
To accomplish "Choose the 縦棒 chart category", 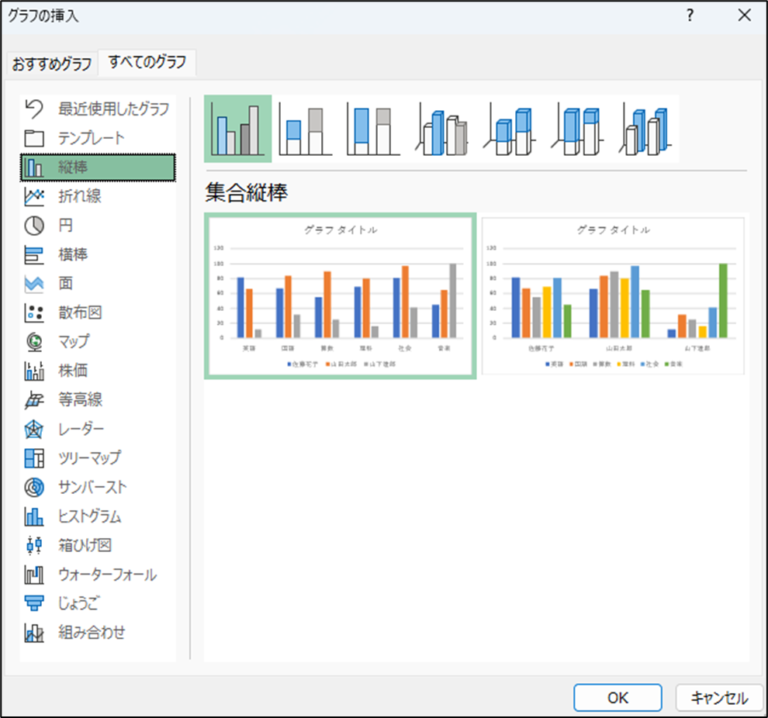I will pos(98,168).
